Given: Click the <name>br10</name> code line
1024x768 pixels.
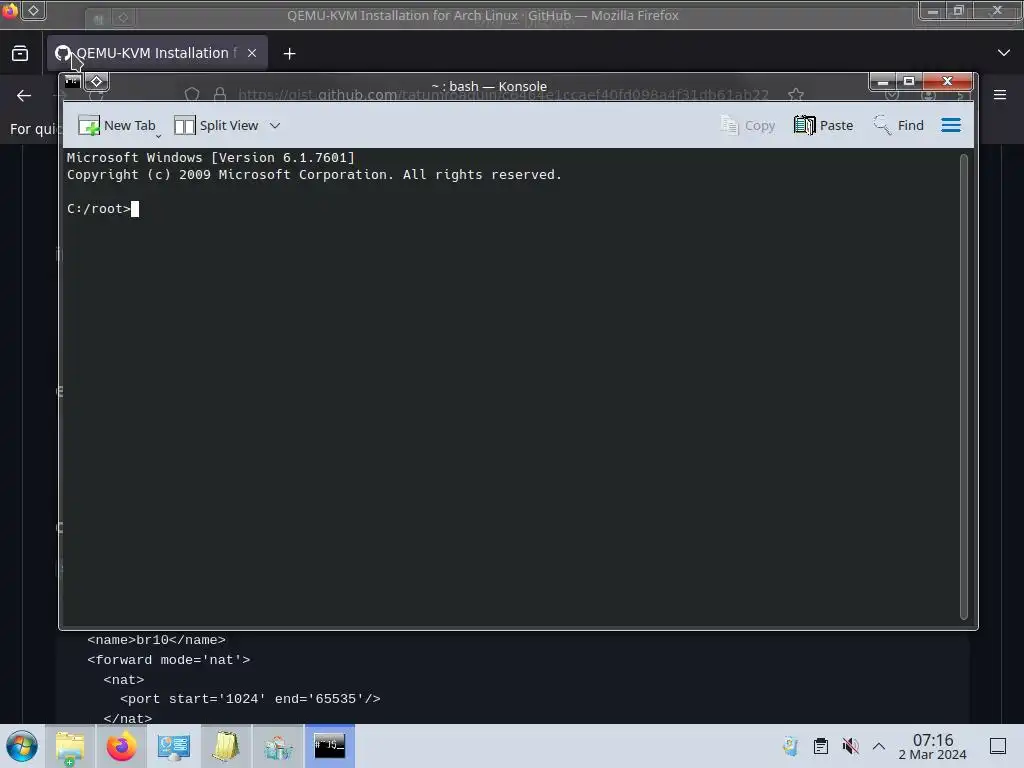Looking at the screenshot, I should (157, 640).
